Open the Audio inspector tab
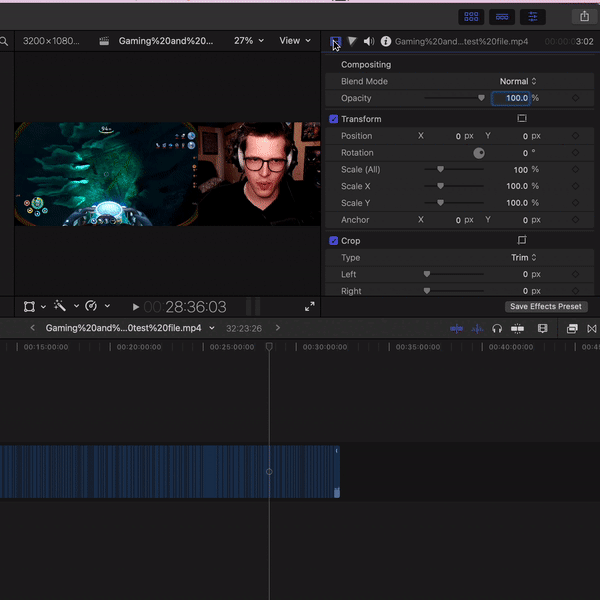The height and width of the screenshot is (600, 600). point(369,41)
